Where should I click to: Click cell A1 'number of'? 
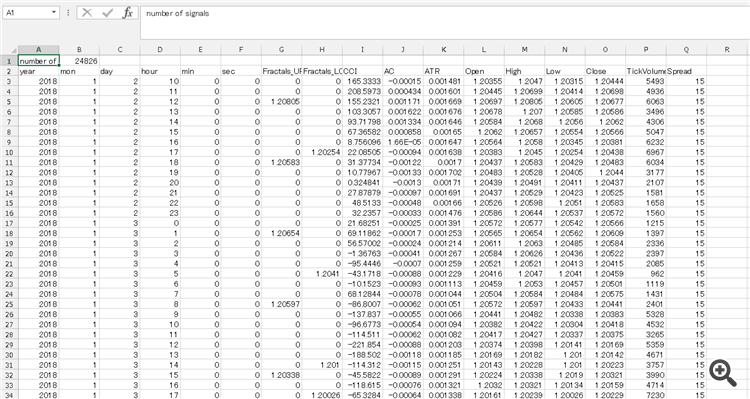[x=38, y=61]
